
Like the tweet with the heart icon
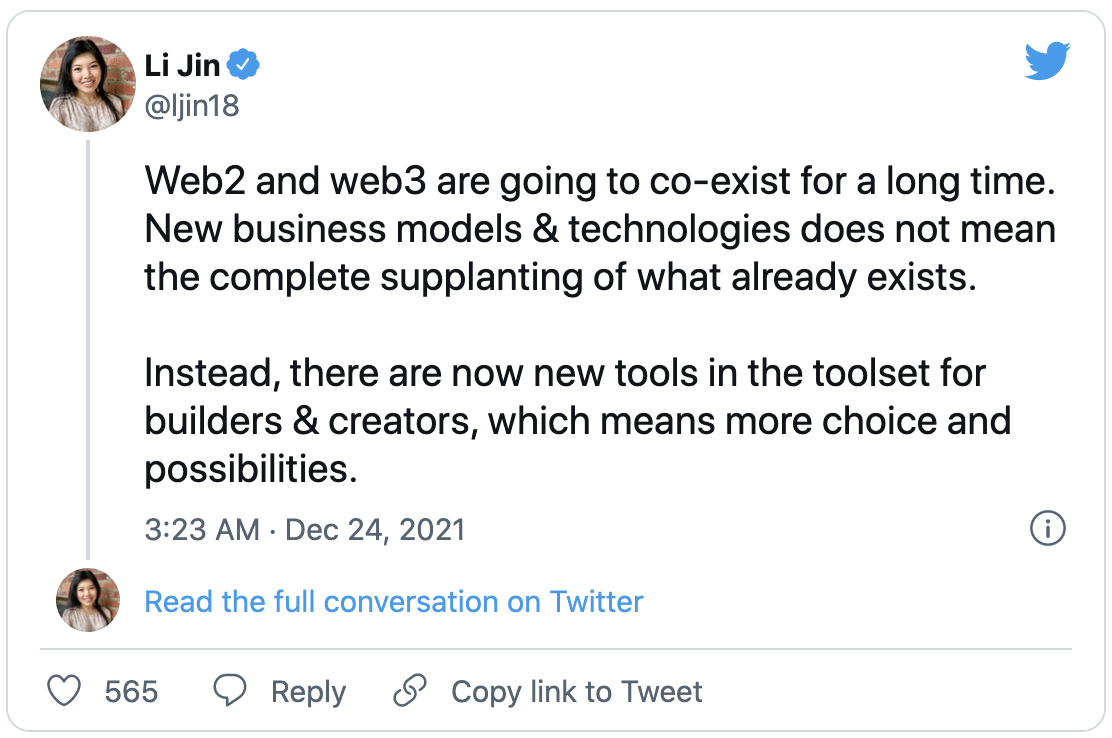[65, 691]
